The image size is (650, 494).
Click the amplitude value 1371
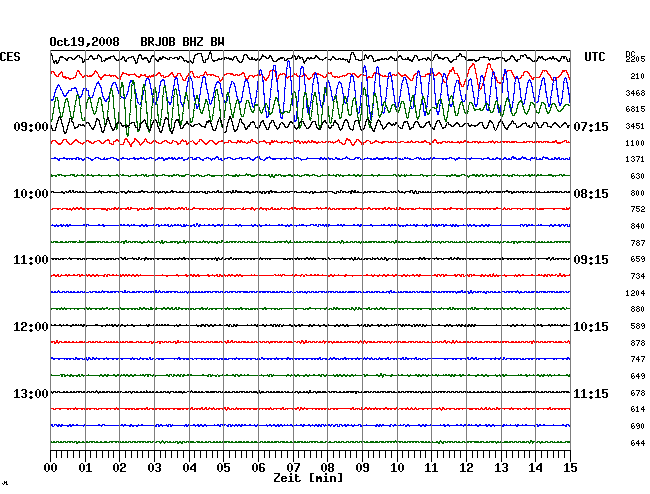tap(635, 159)
